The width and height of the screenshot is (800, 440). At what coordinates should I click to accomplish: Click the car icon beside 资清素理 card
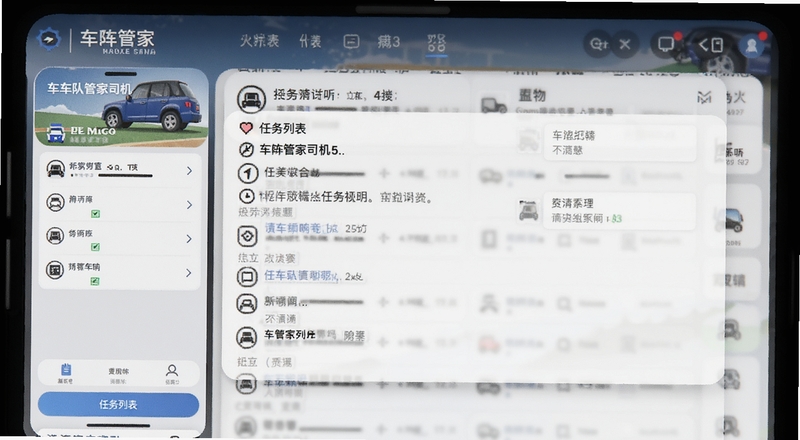(529, 210)
